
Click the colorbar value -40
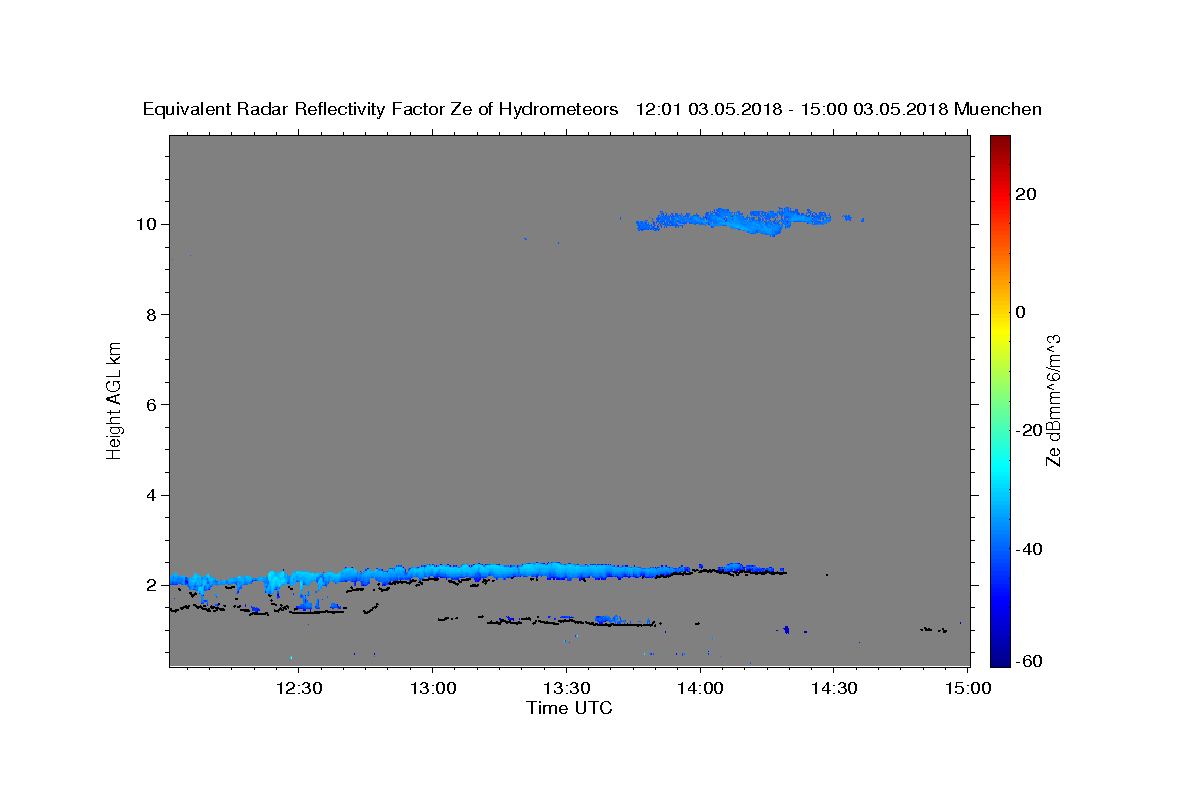[1030, 548]
